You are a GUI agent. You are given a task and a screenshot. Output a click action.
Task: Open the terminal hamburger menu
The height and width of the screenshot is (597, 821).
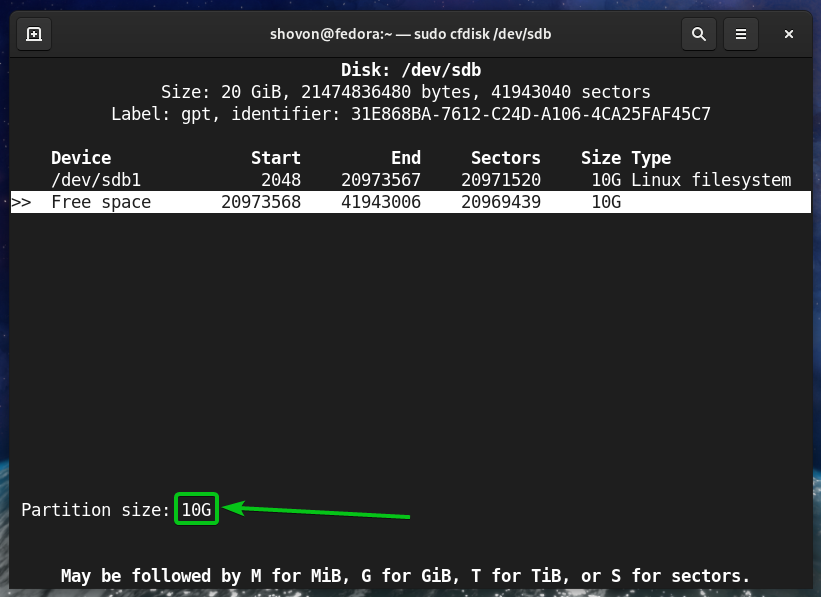(x=740, y=34)
